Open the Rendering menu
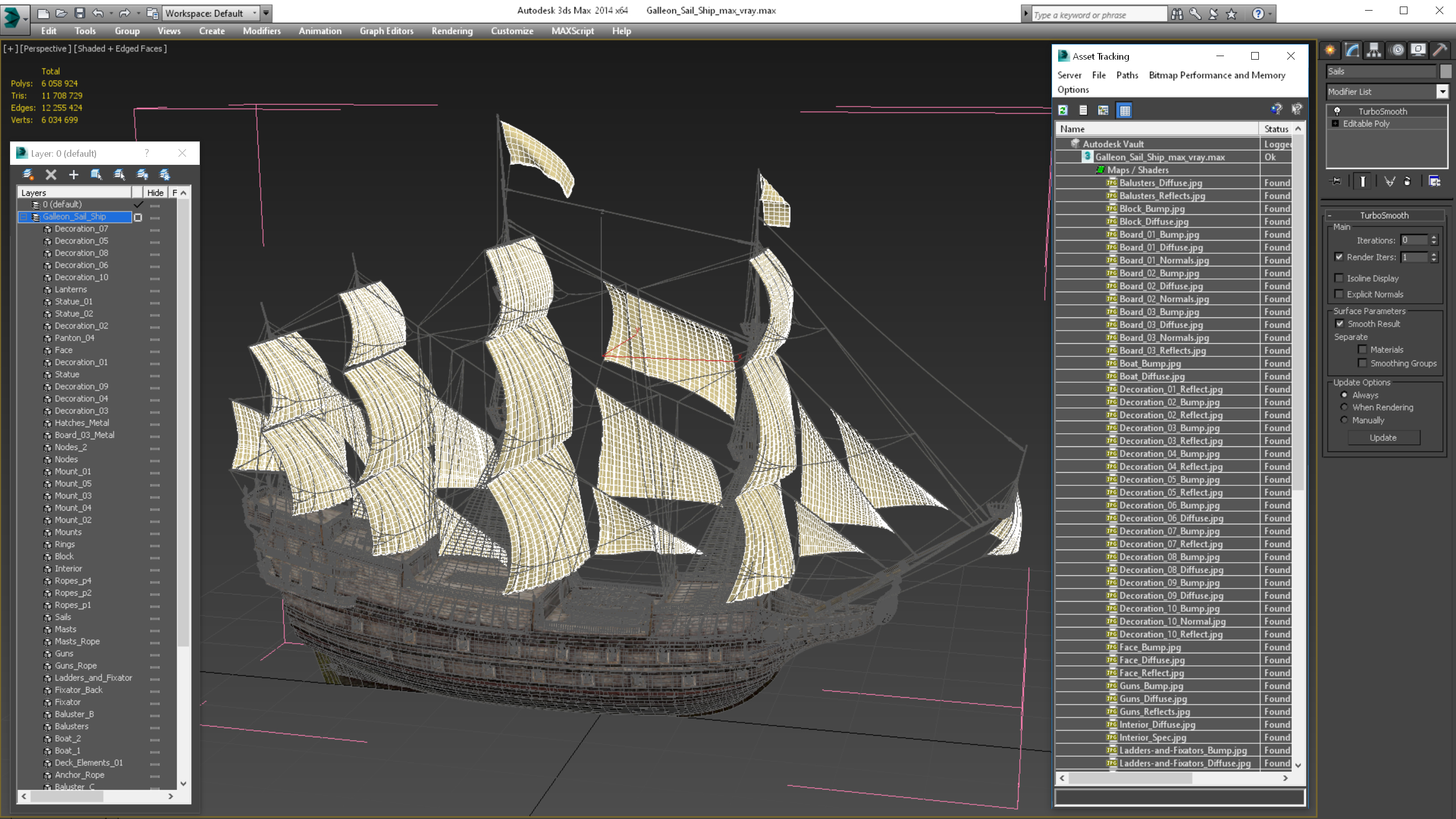The image size is (1456, 819). [451, 31]
